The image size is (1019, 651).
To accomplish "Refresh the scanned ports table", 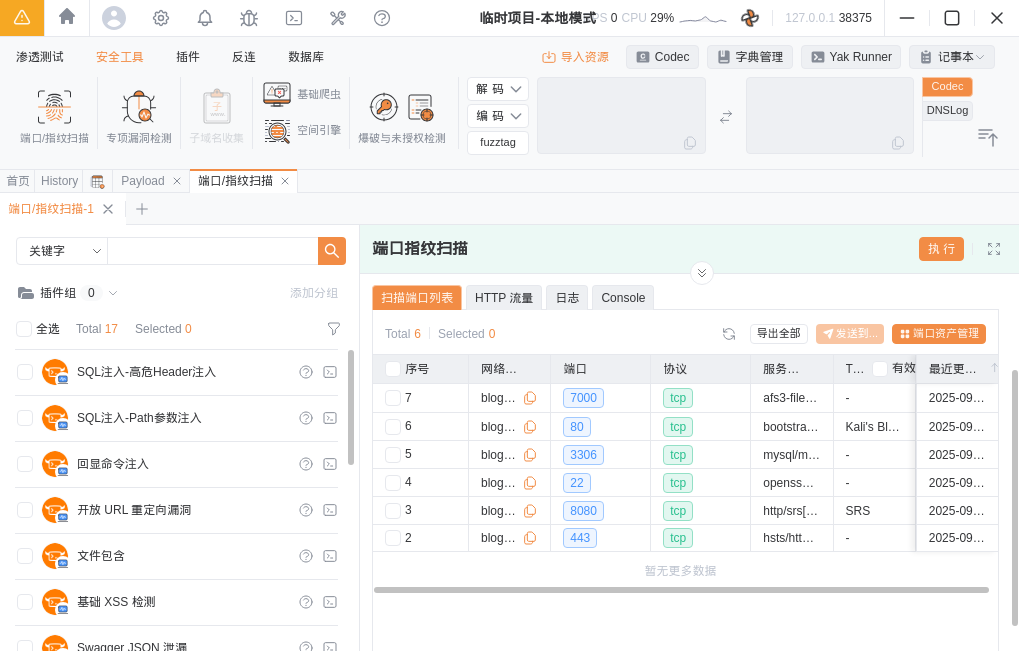I will pos(729,334).
